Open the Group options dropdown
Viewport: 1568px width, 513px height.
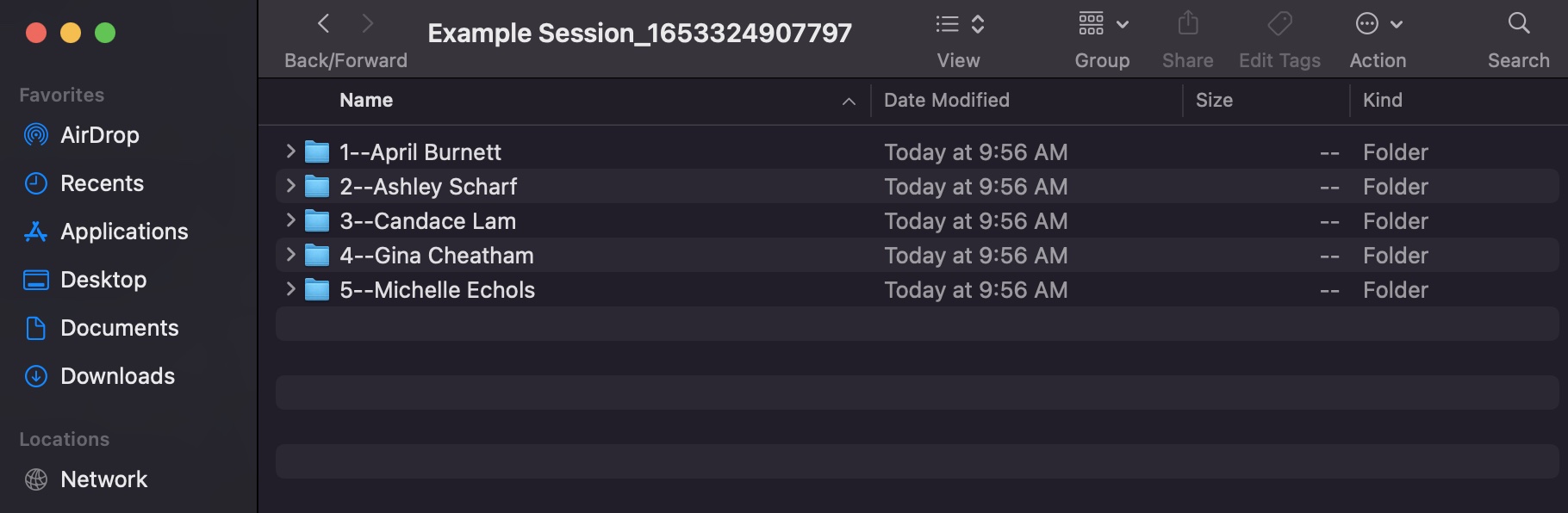1102,24
